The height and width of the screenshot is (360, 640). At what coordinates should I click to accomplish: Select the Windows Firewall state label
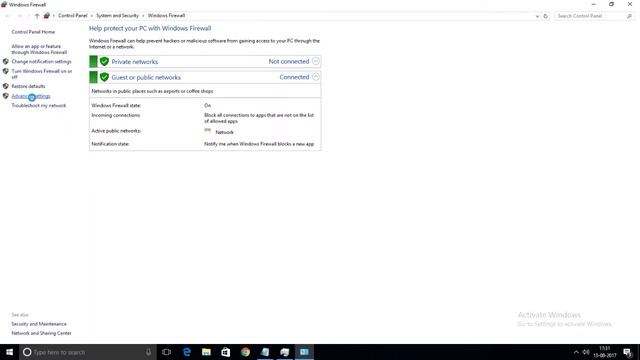click(x=116, y=105)
